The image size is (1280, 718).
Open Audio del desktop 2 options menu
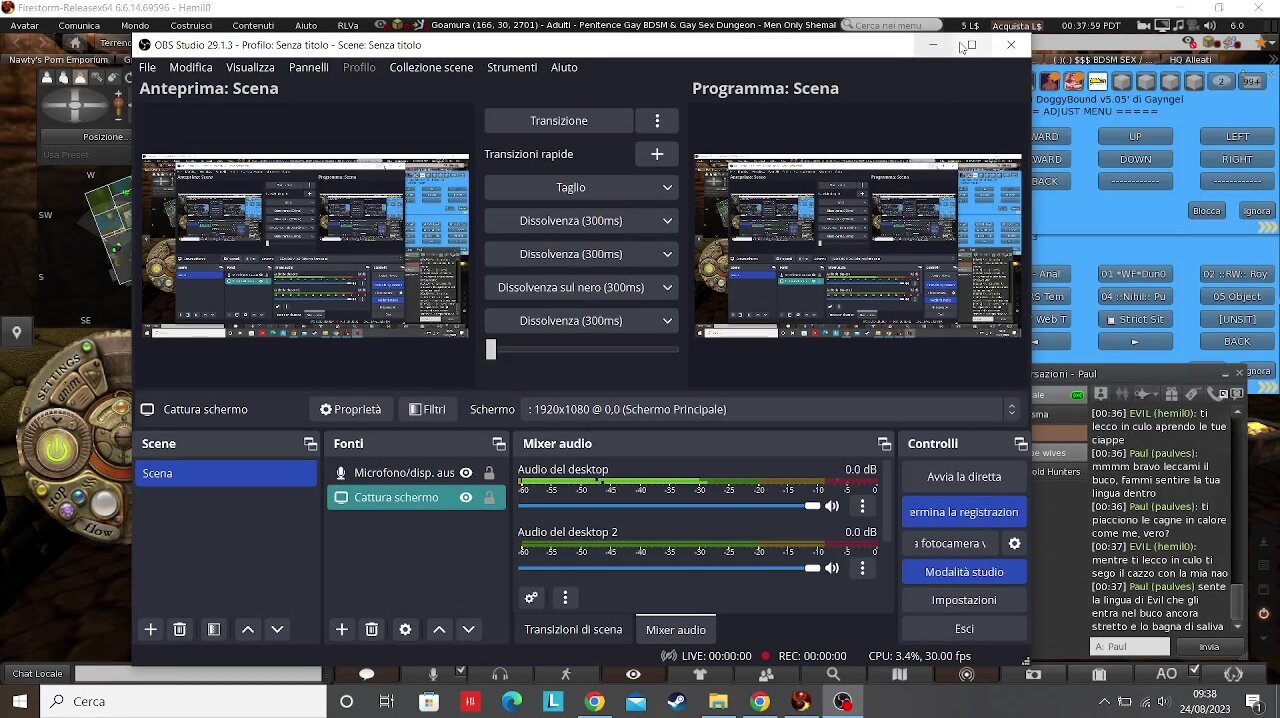point(862,568)
